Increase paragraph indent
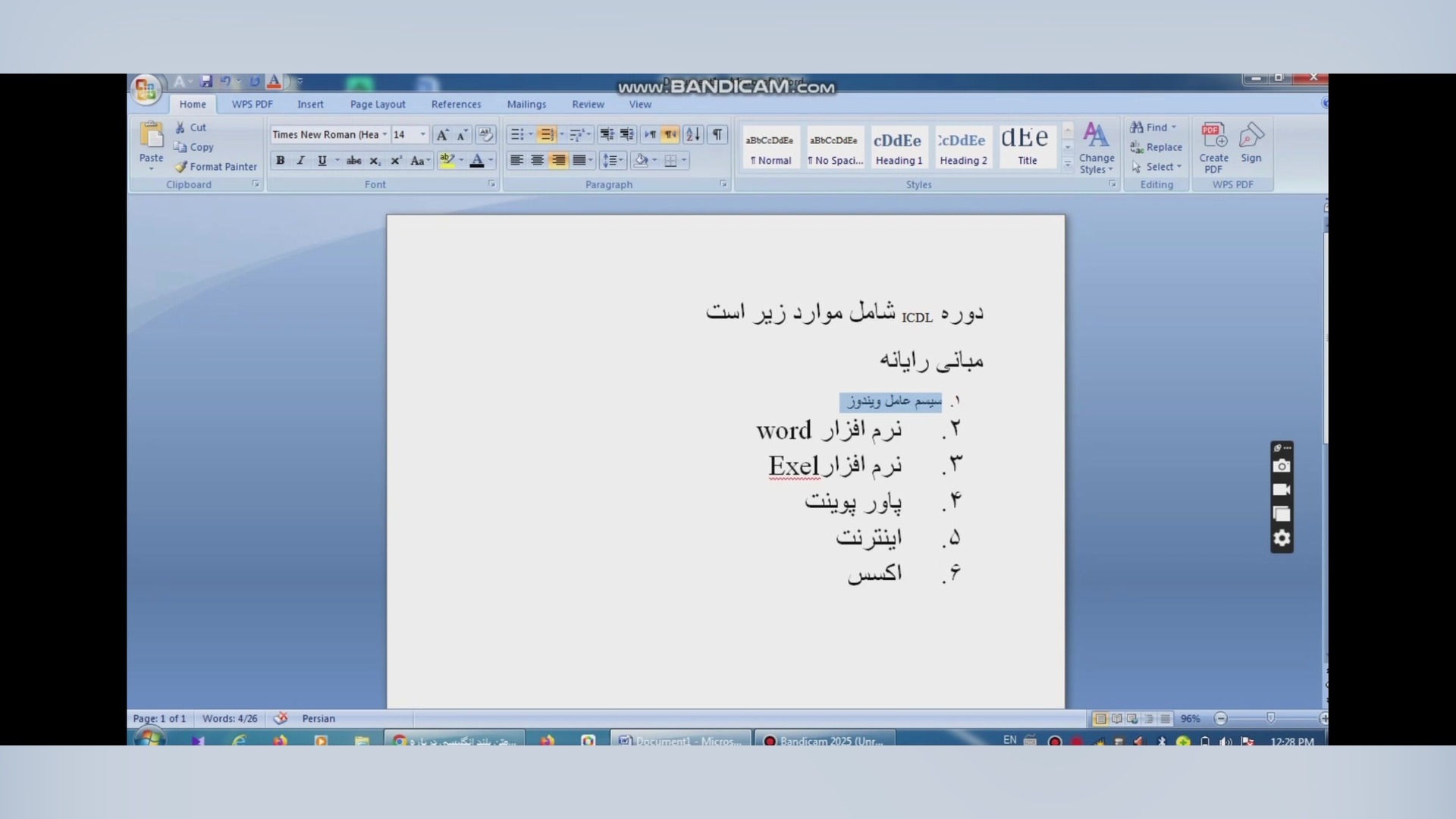The height and width of the screenshot is (819, 1456). [x=627, y=135]
